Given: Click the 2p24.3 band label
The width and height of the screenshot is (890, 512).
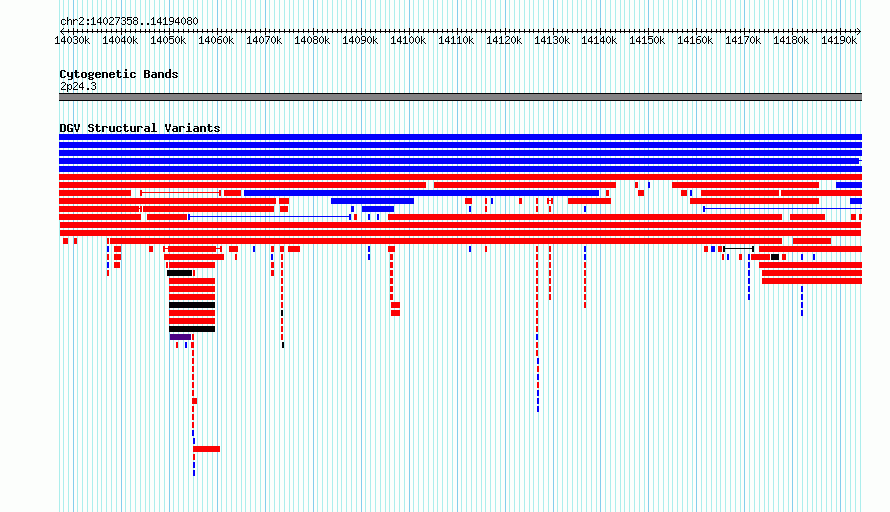Looking at the screenshot, I should pos(78,86).
